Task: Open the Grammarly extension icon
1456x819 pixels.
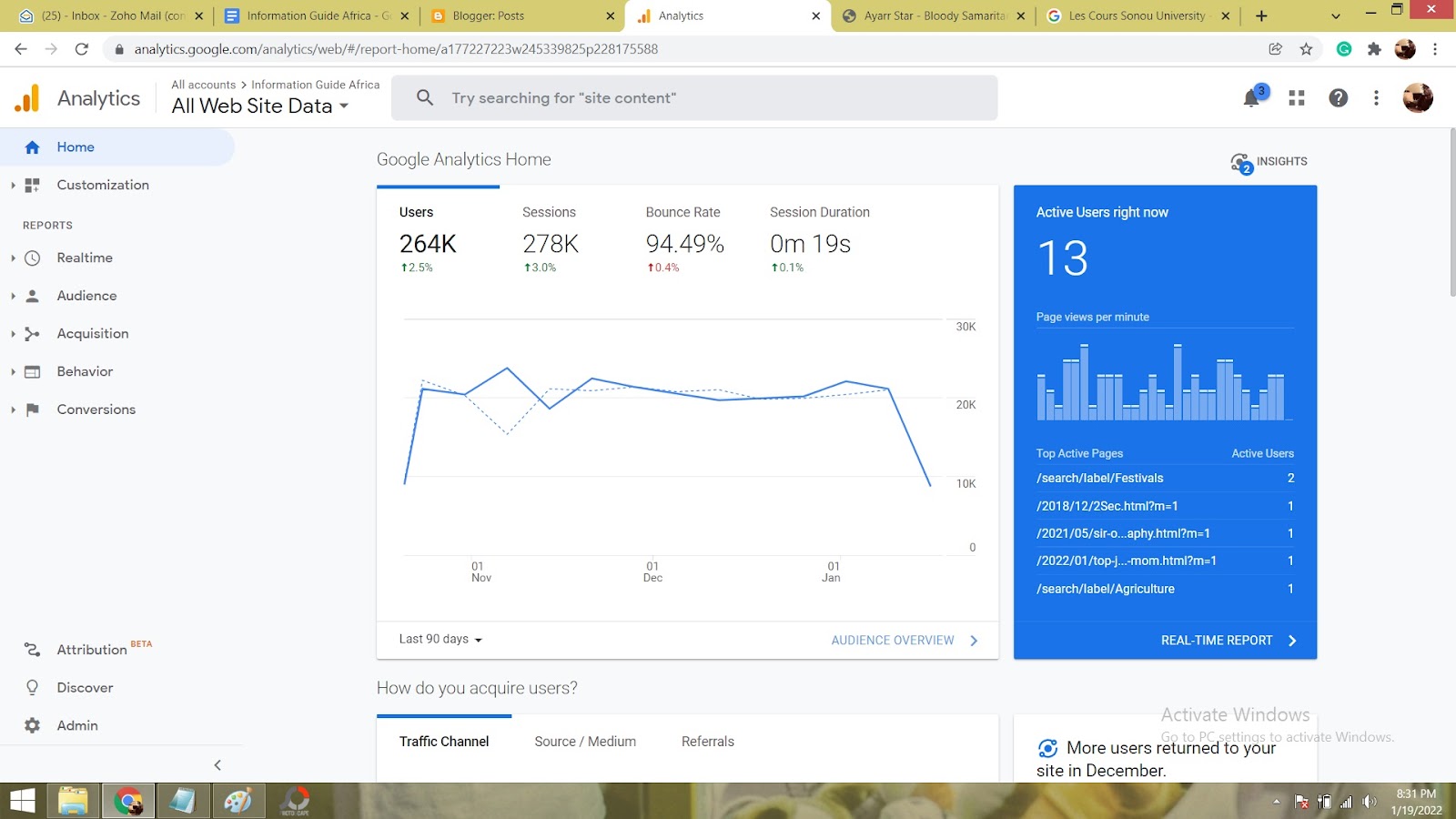Action: pos(1344,49)
